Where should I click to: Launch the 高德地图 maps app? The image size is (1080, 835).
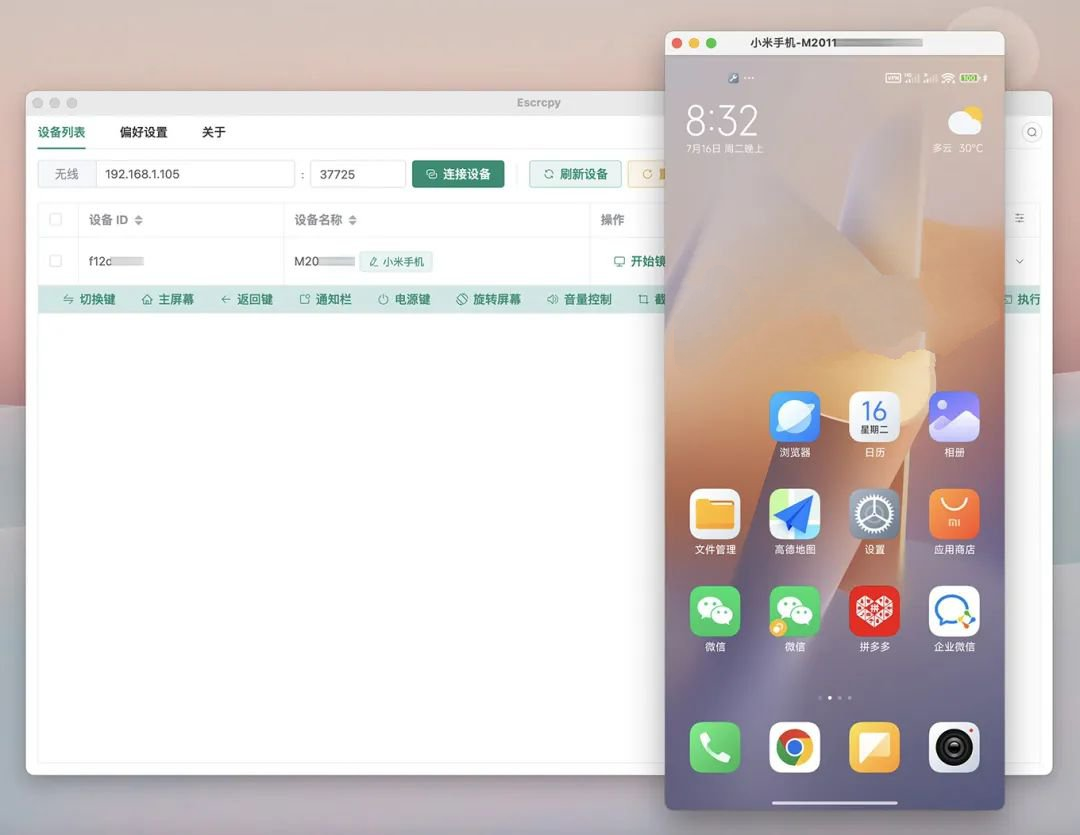click(x=794, y=514)
